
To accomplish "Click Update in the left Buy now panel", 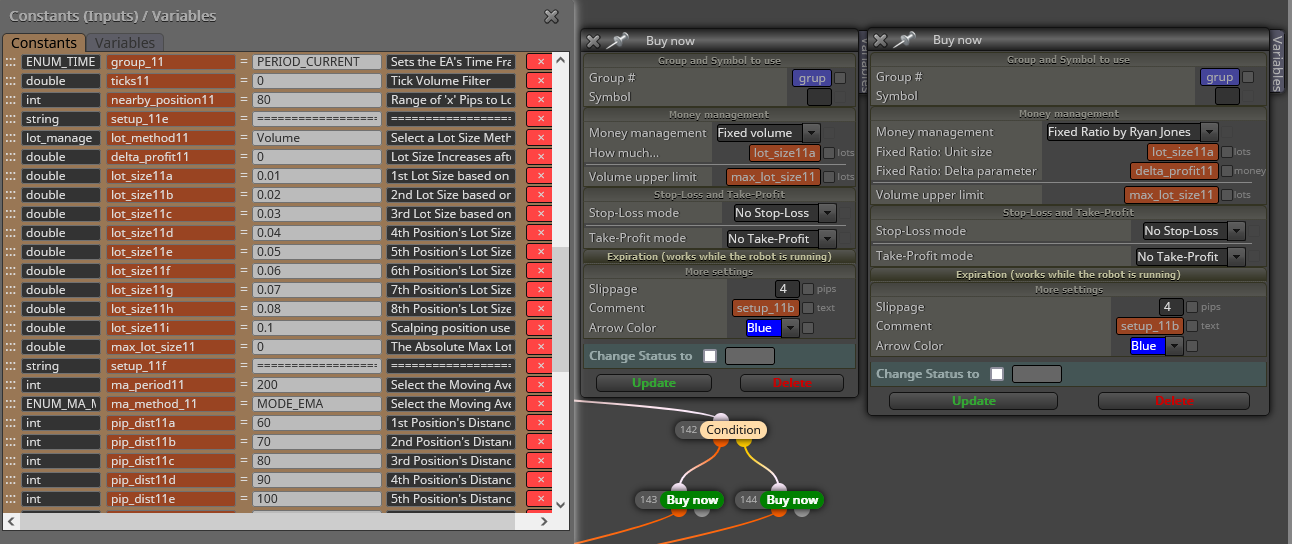I will [654, 383].
